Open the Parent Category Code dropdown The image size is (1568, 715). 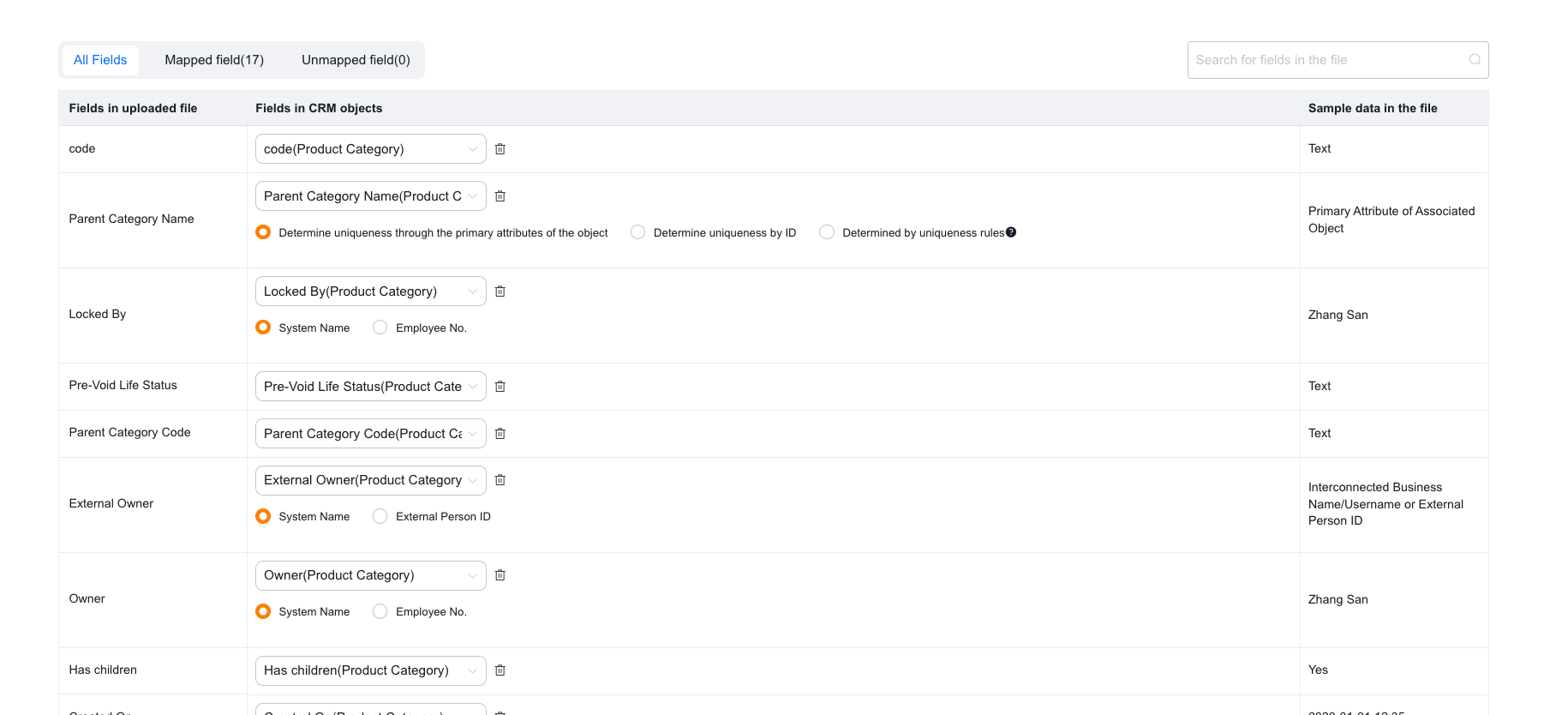(371, 434)
